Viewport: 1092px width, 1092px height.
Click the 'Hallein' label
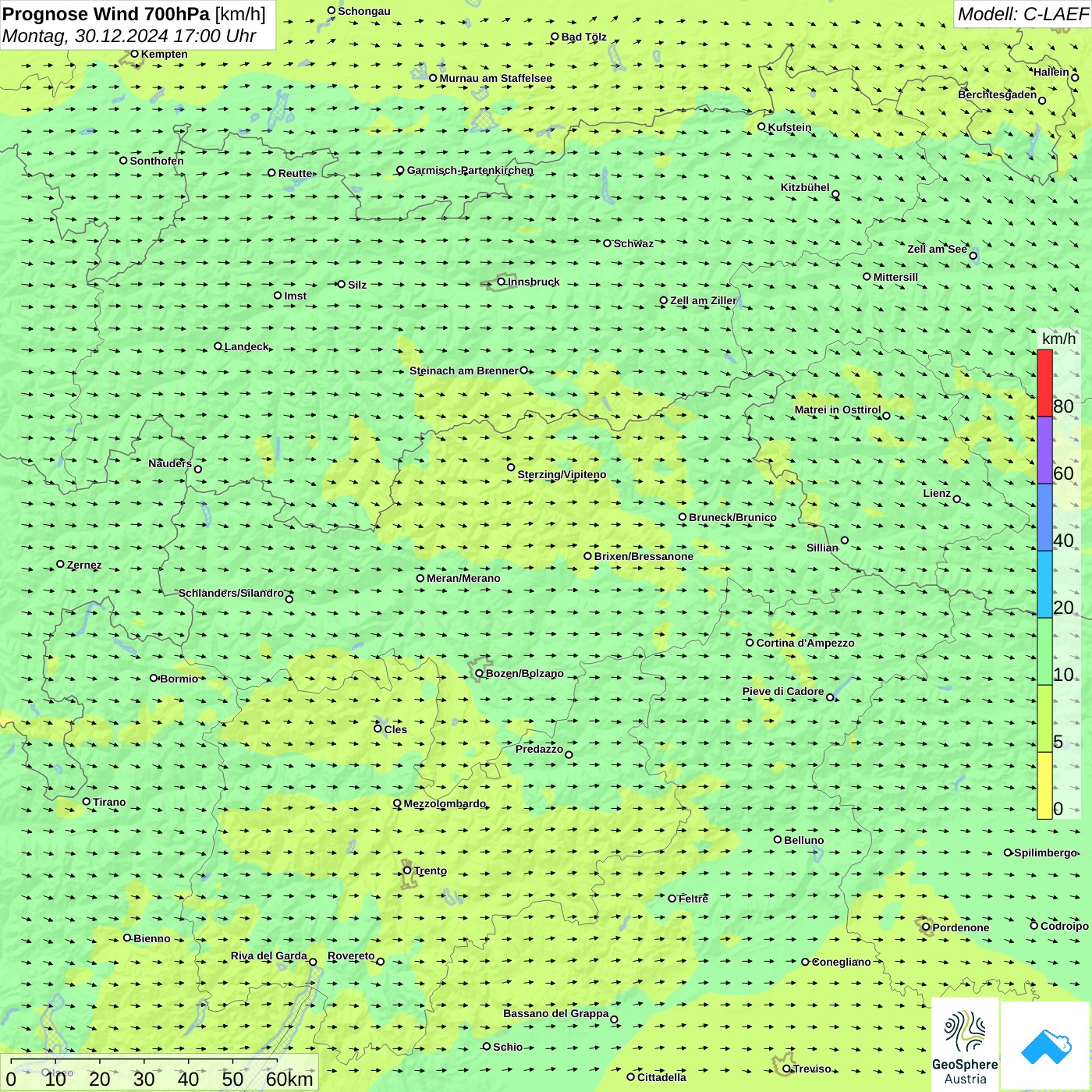(1051, 72)
